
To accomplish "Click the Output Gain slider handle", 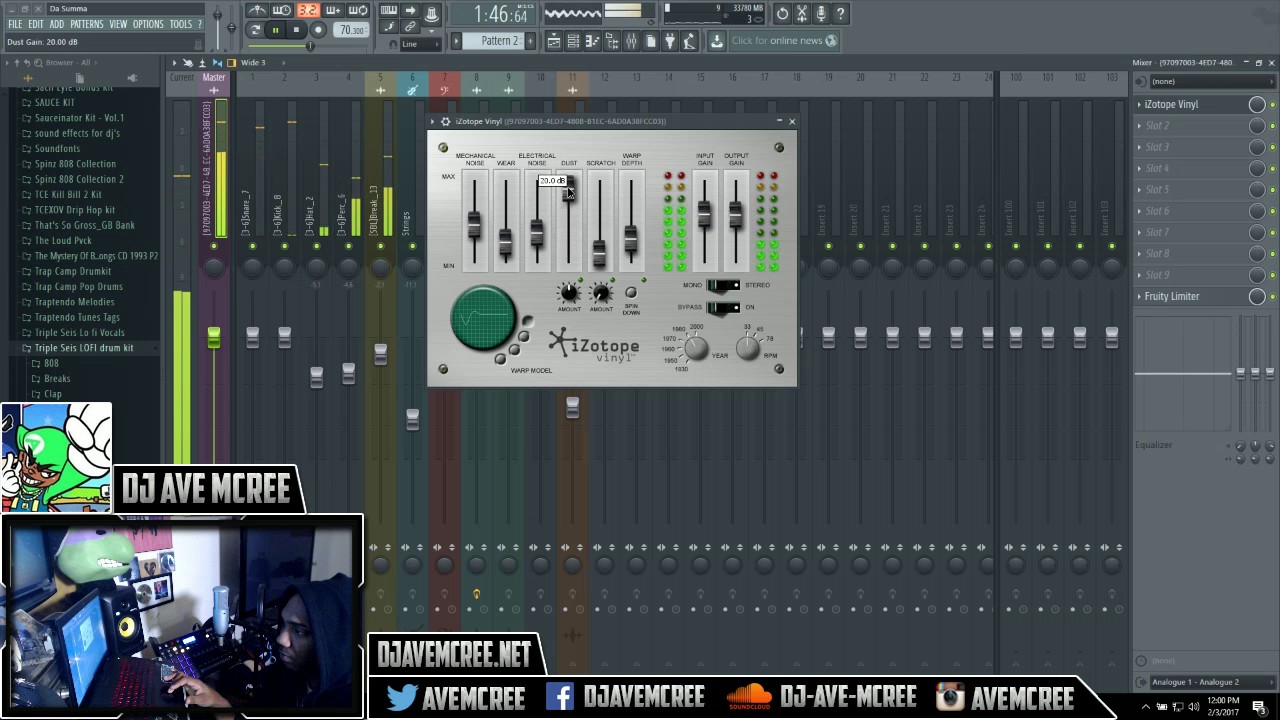I will click(x=736, y=215).
